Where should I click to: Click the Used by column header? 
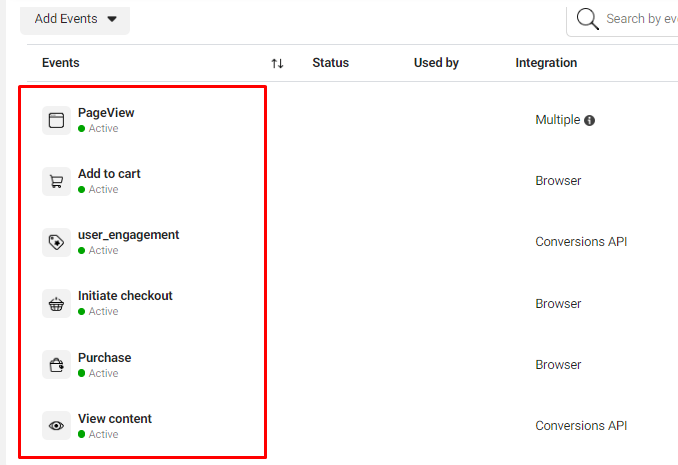436,63
